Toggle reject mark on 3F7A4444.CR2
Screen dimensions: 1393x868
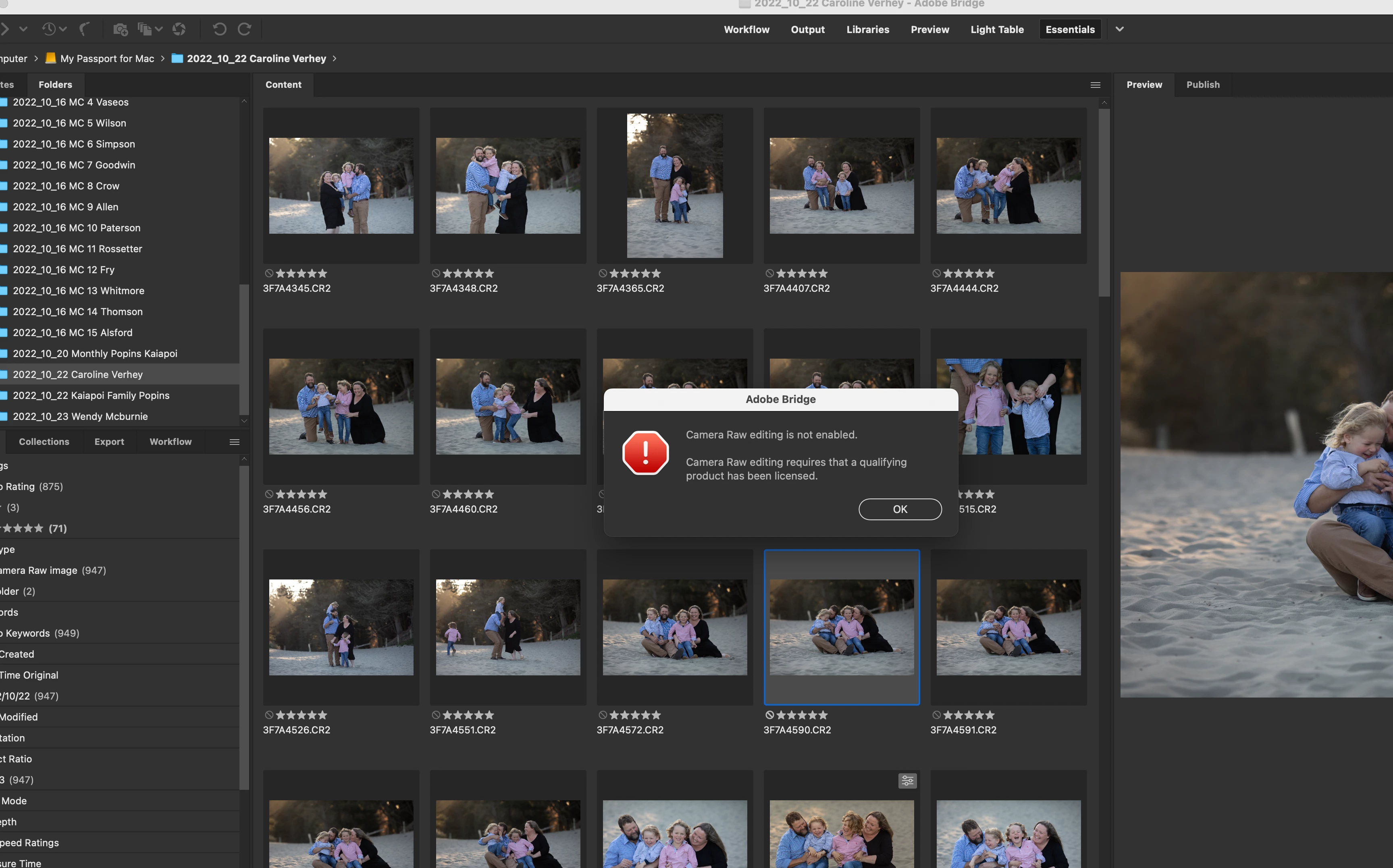click(x=936, y=273)
